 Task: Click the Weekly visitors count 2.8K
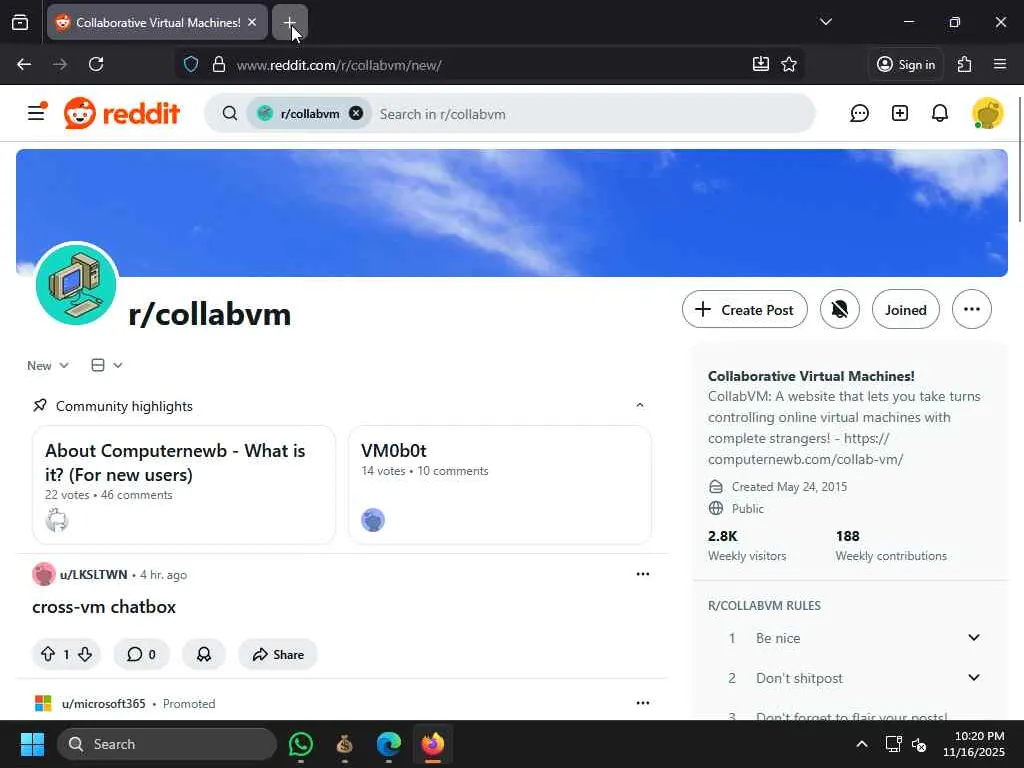[x=723, y=536]
